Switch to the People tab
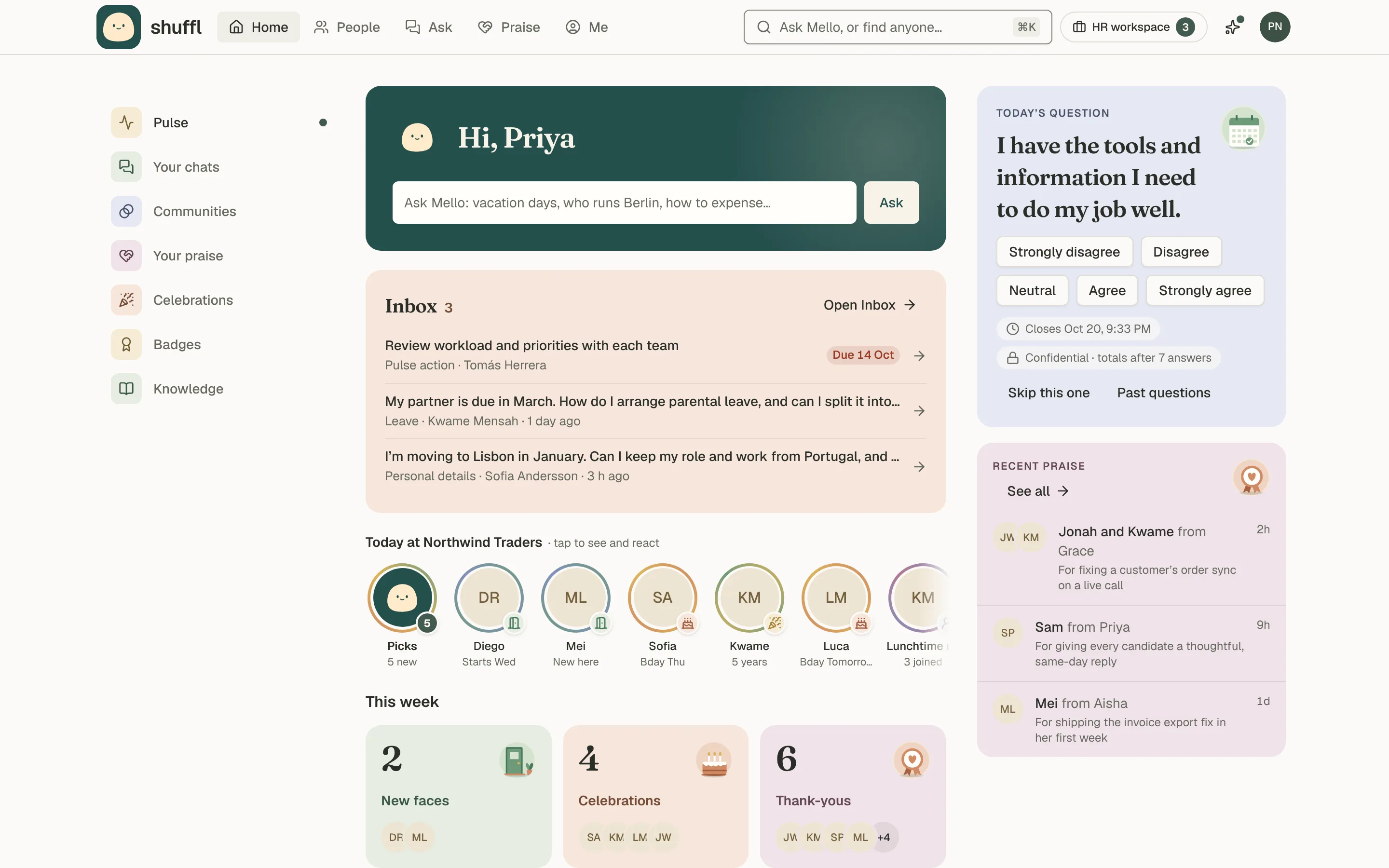The width and height of the screenshot is (1389, 868). pos(347,27)
